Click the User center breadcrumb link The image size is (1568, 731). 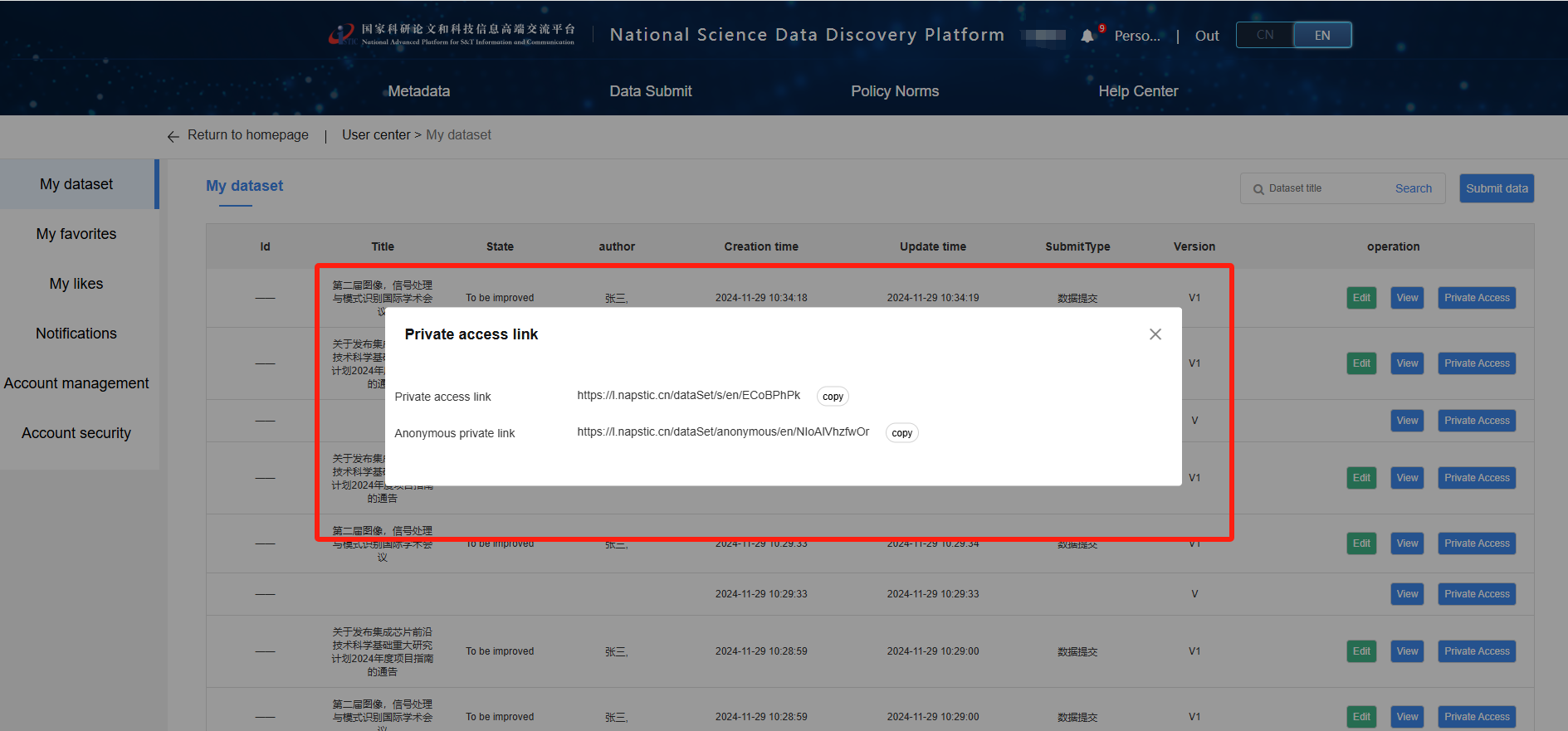point(376,135)
